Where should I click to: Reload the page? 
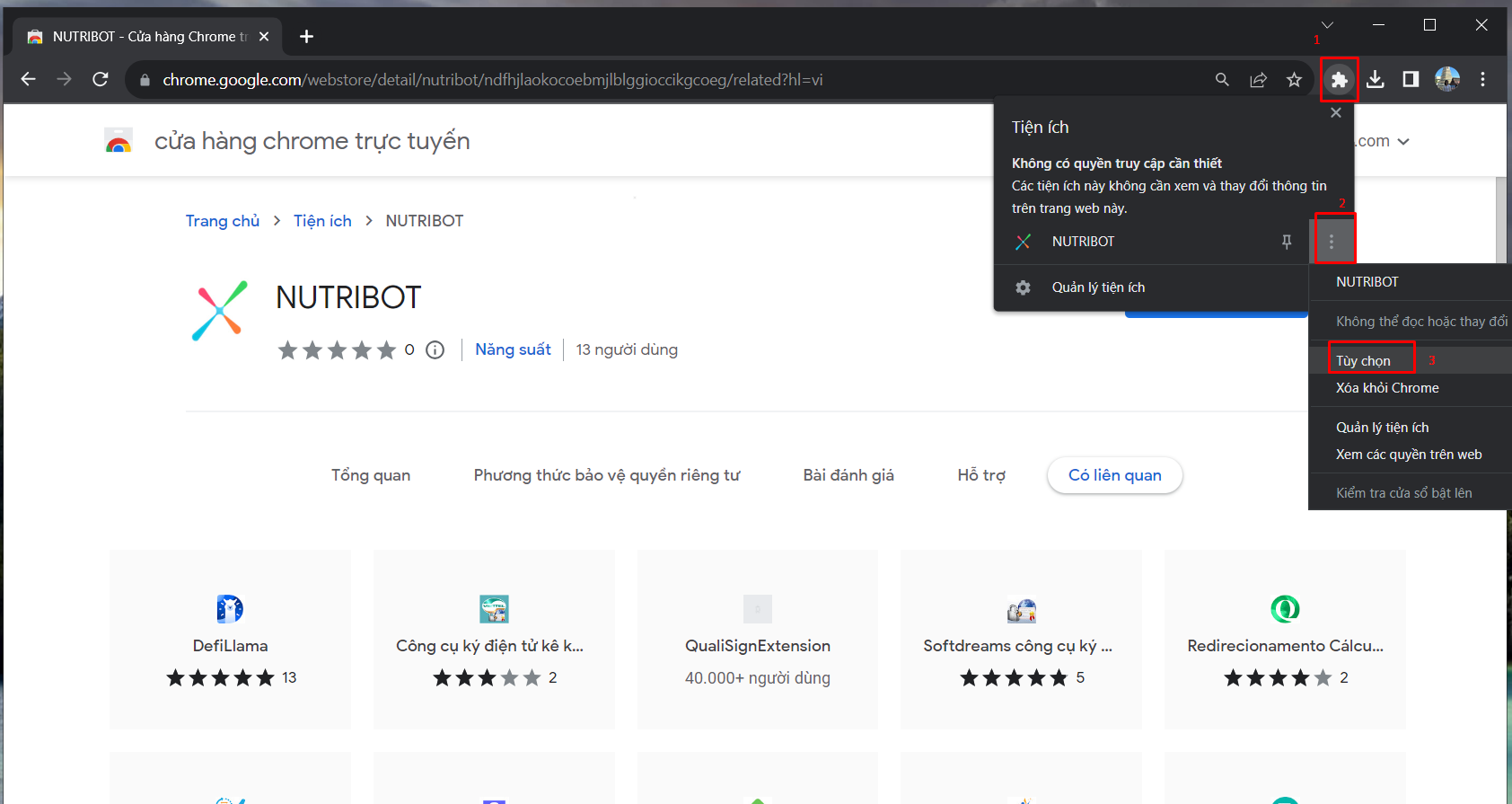101,80
